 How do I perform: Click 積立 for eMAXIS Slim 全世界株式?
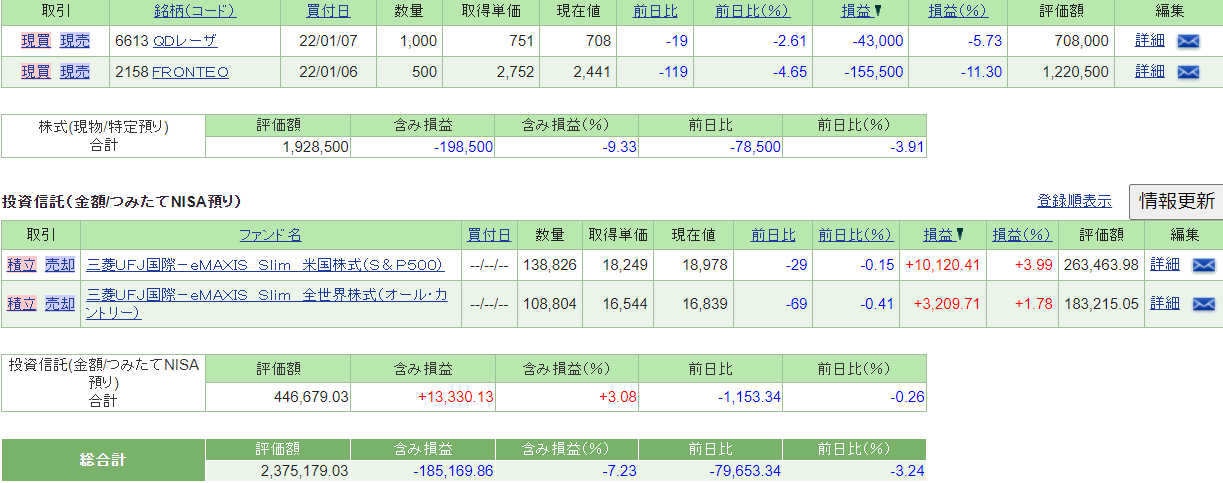[21, 304]
